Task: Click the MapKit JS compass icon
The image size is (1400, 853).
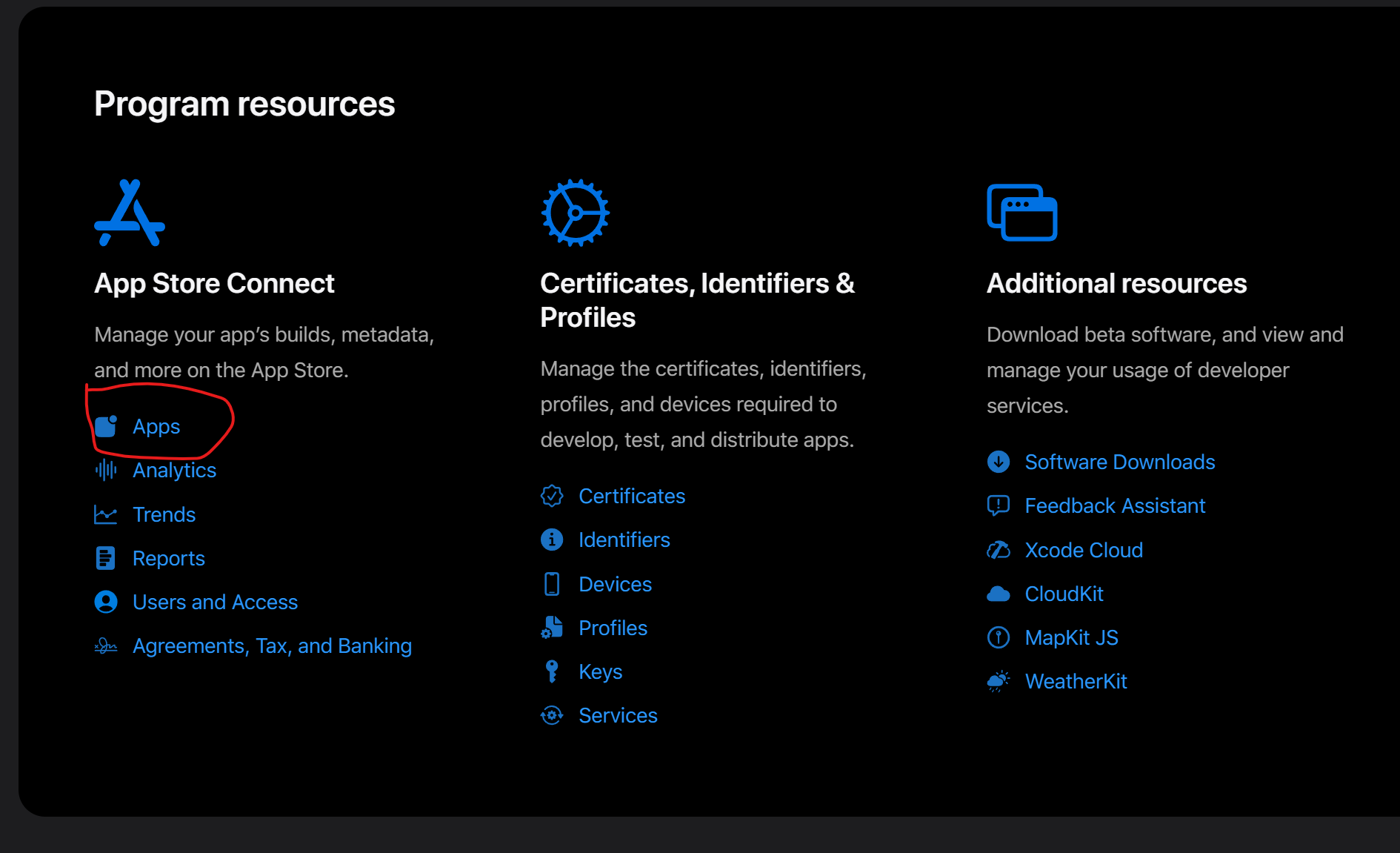Action: (x=999, y=637)
